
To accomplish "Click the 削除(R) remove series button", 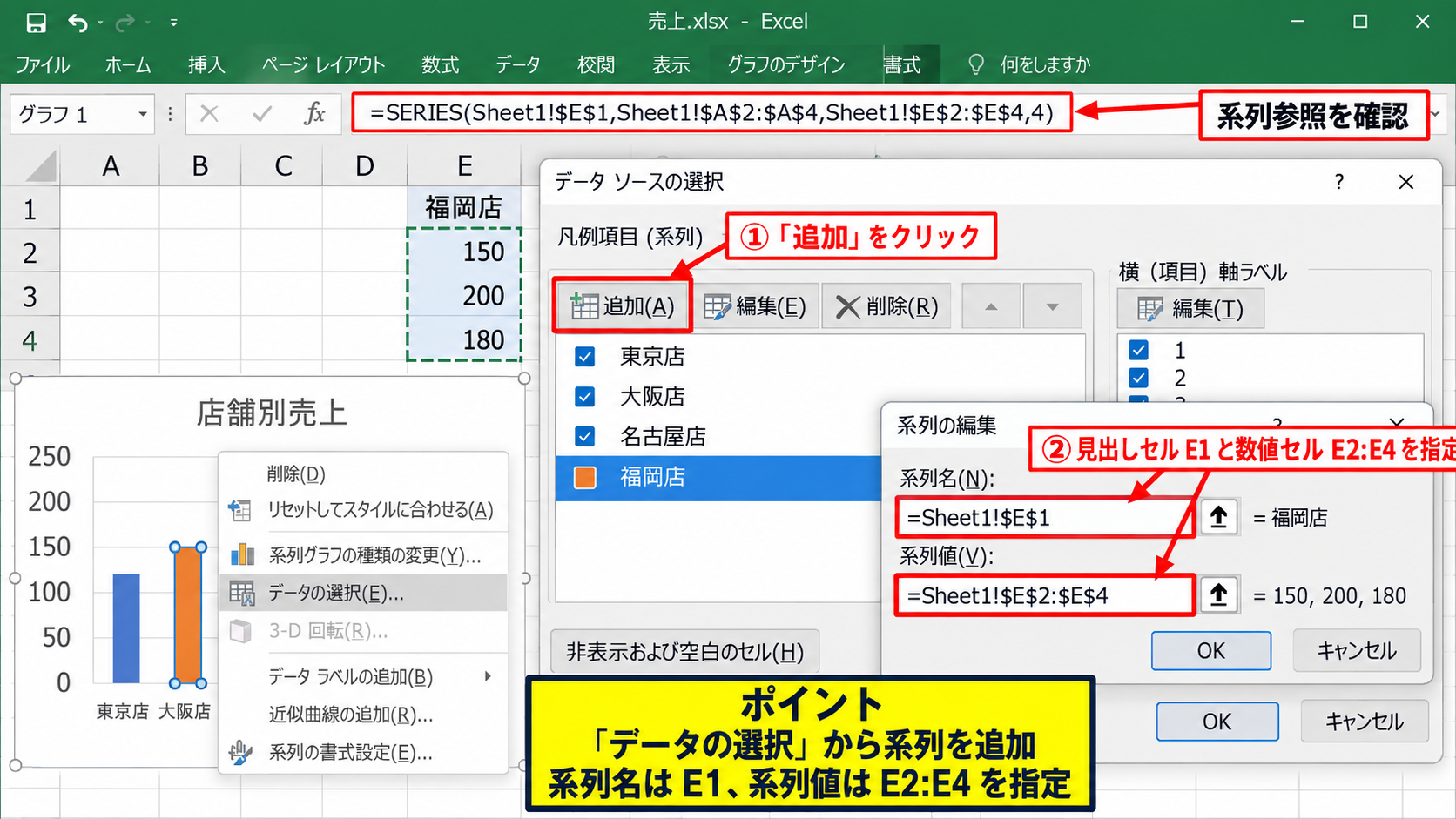I will pyautogui.click(x=886, y=306).
